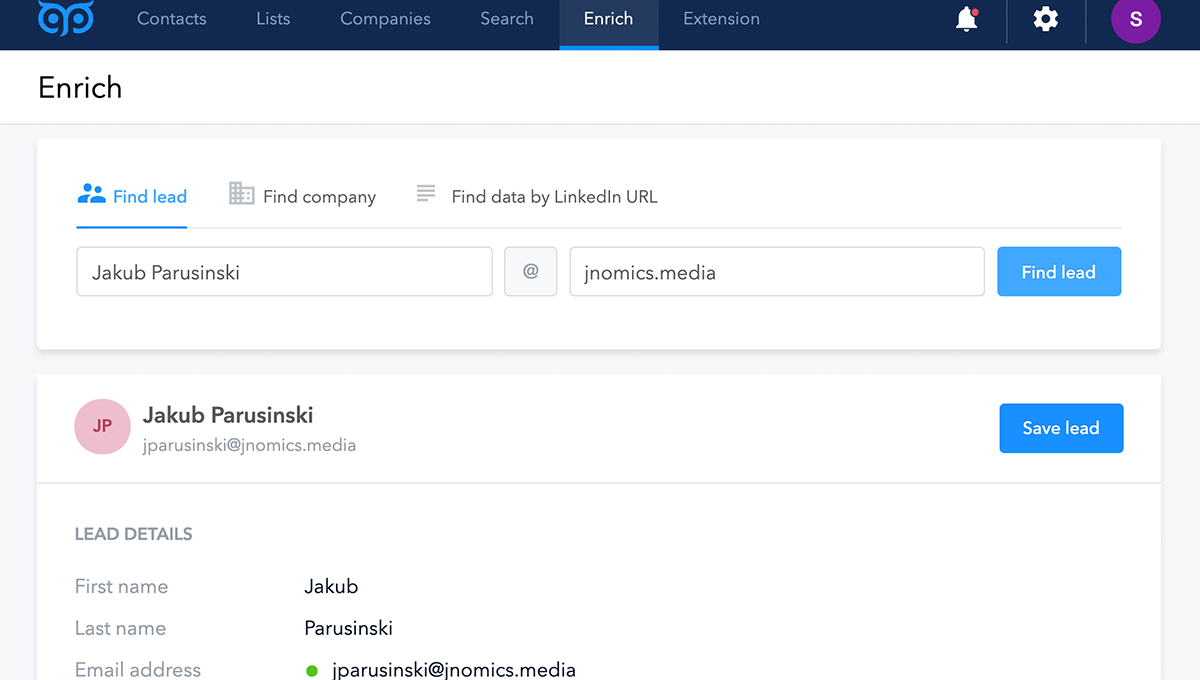Click the green email status dot
Viewport: 1200px width, 680px height.
311,671
